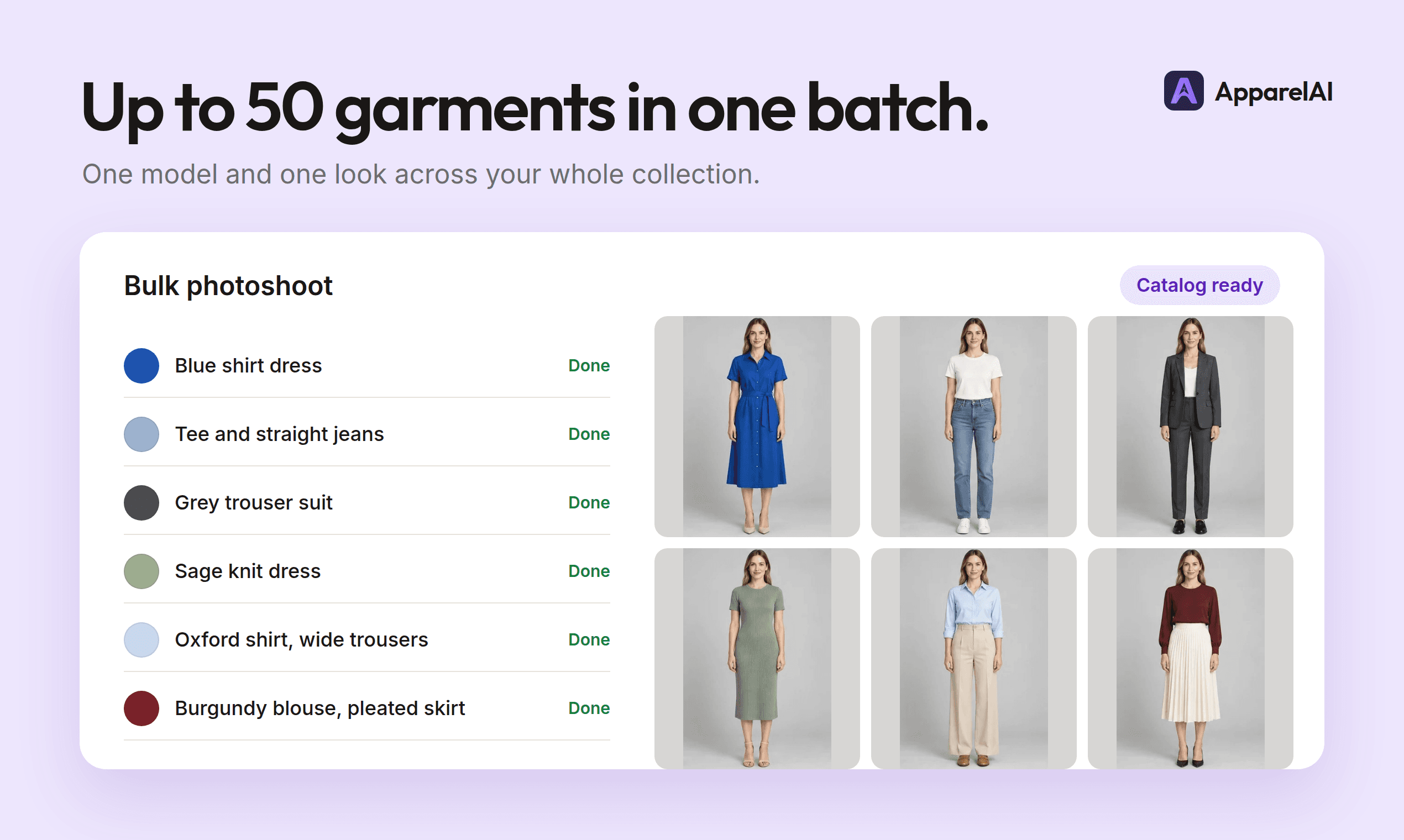
Task: Click Done status for Blue shirt dress
Action: pos(589,366)
